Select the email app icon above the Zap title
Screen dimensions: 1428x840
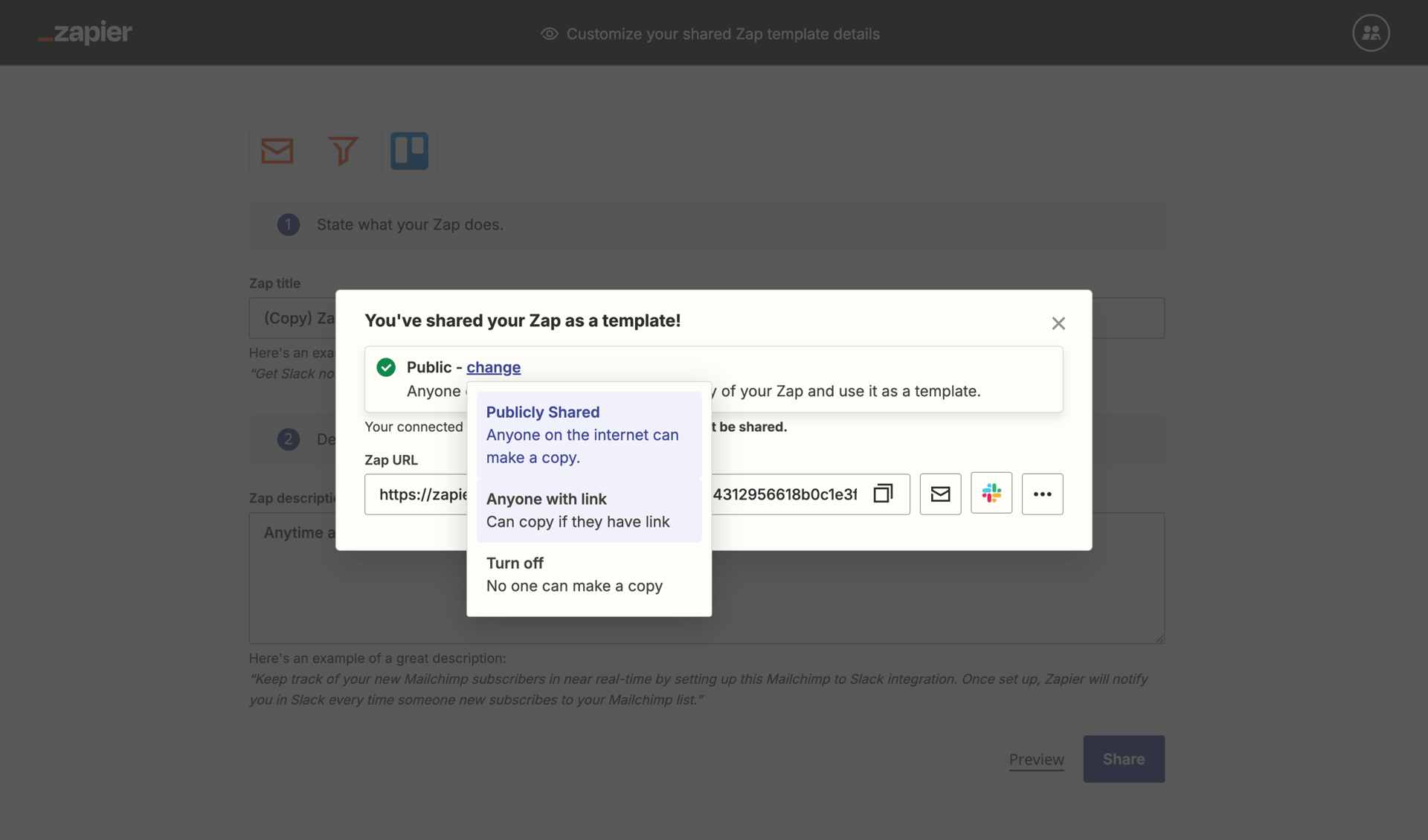point(277,151)
